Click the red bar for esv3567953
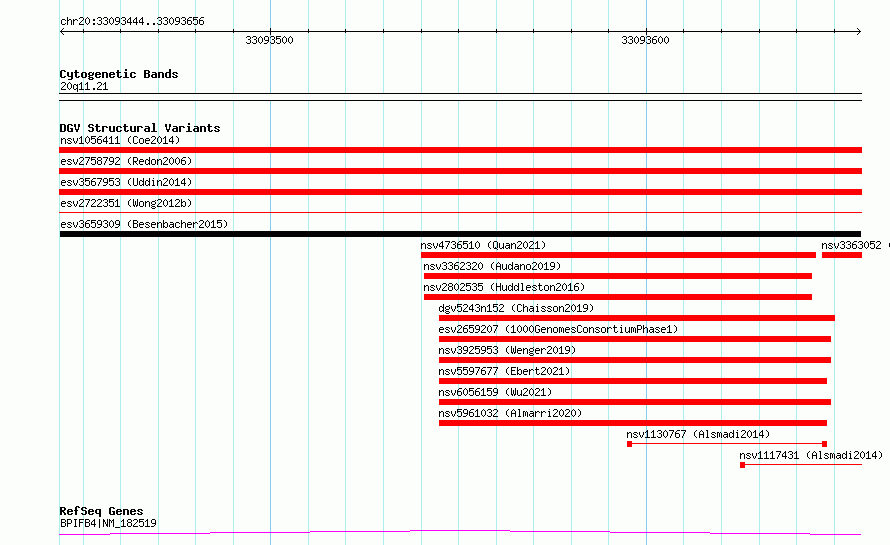Image resolution: width=890 pixels, height=545 pixels. click(460, 192)
